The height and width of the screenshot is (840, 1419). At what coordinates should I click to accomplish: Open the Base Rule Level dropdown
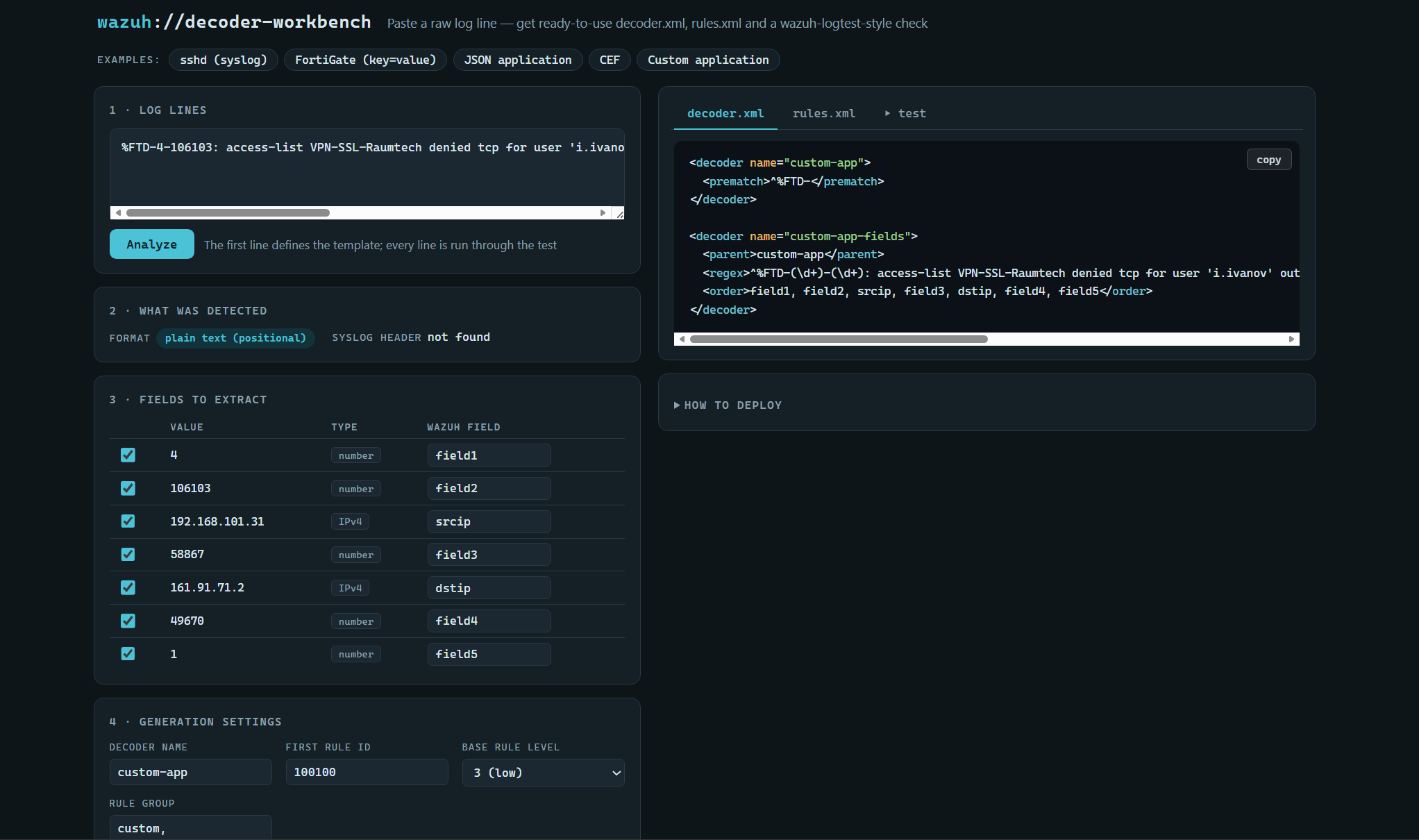click(x=544, y=773)
